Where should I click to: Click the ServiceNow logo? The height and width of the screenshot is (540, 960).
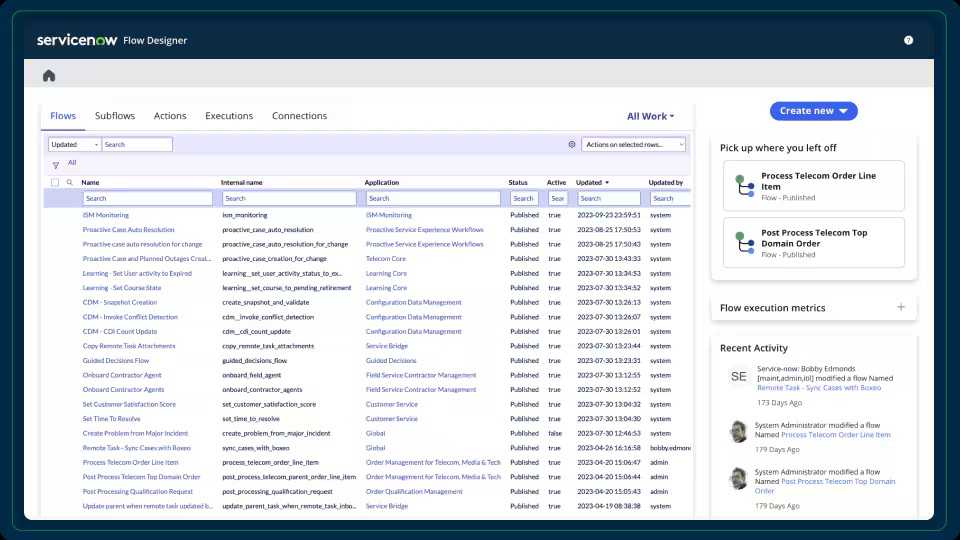tap(76, 41)
